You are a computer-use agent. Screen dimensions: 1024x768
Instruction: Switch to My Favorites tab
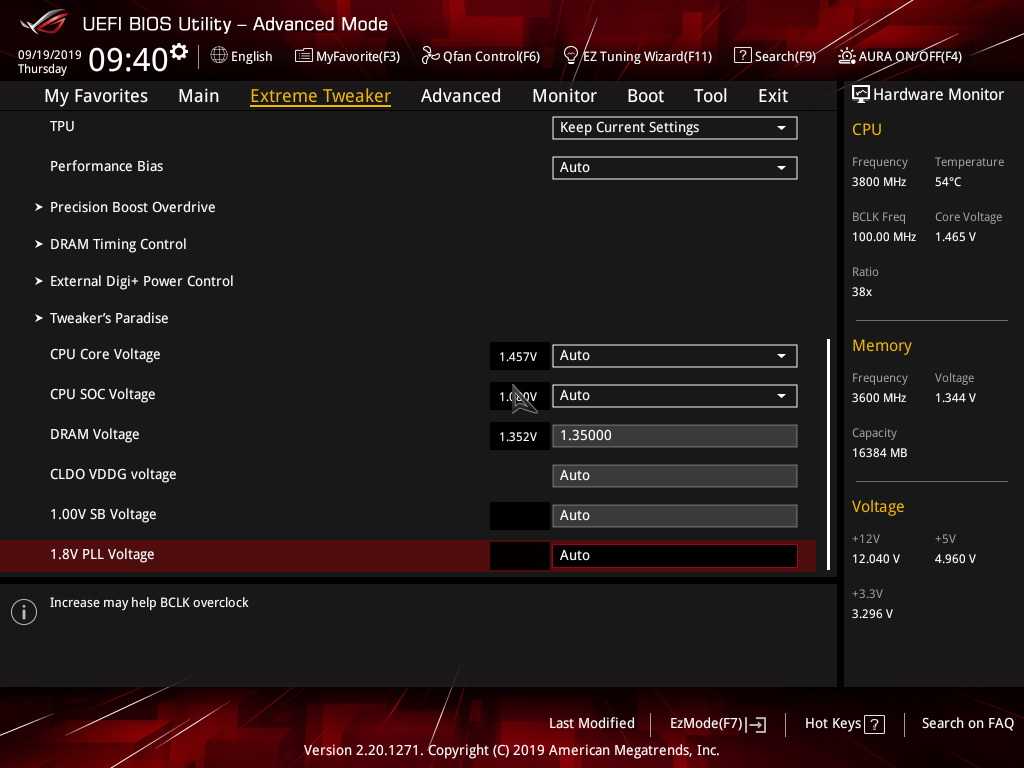(x=96, y=96)
